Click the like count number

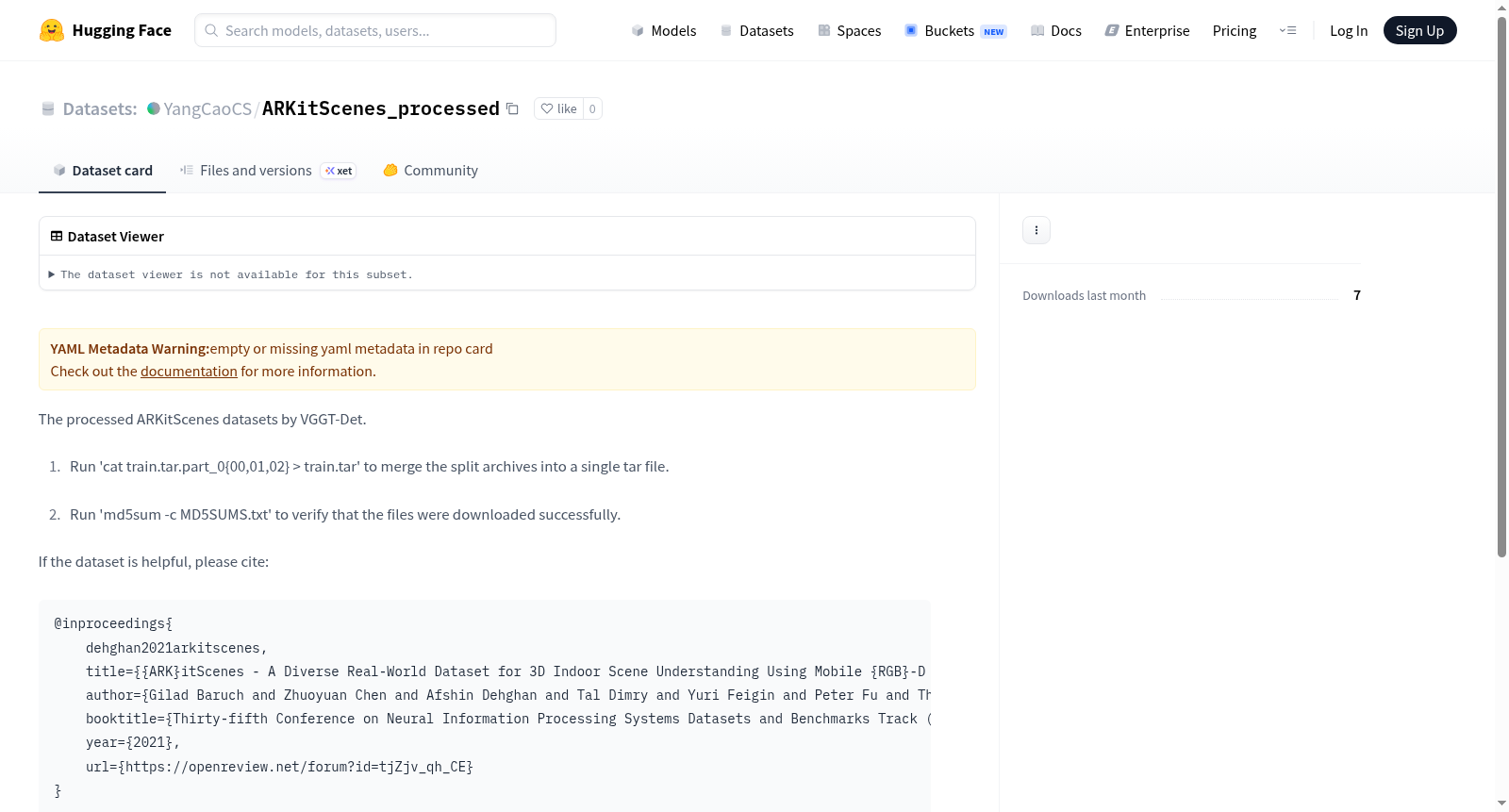pyautogui.click(x=592, y=108)
